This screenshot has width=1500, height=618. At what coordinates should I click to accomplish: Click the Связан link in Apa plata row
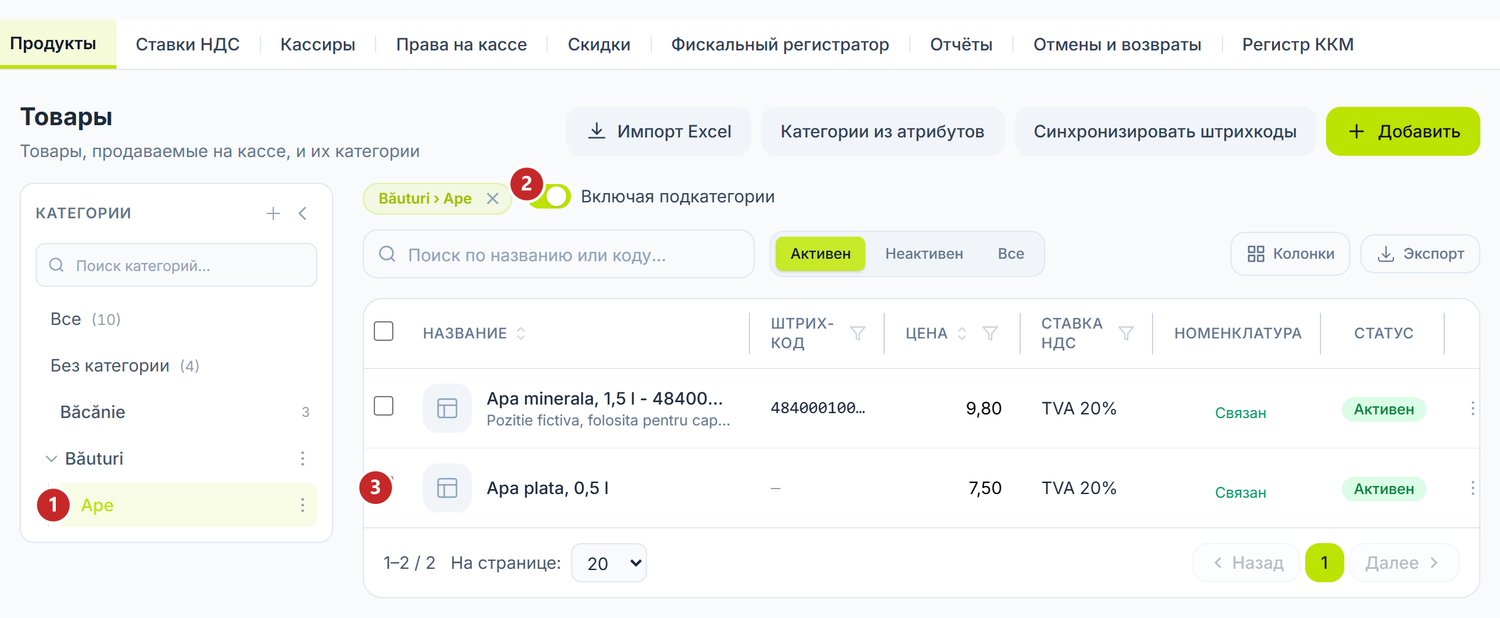1240,492
